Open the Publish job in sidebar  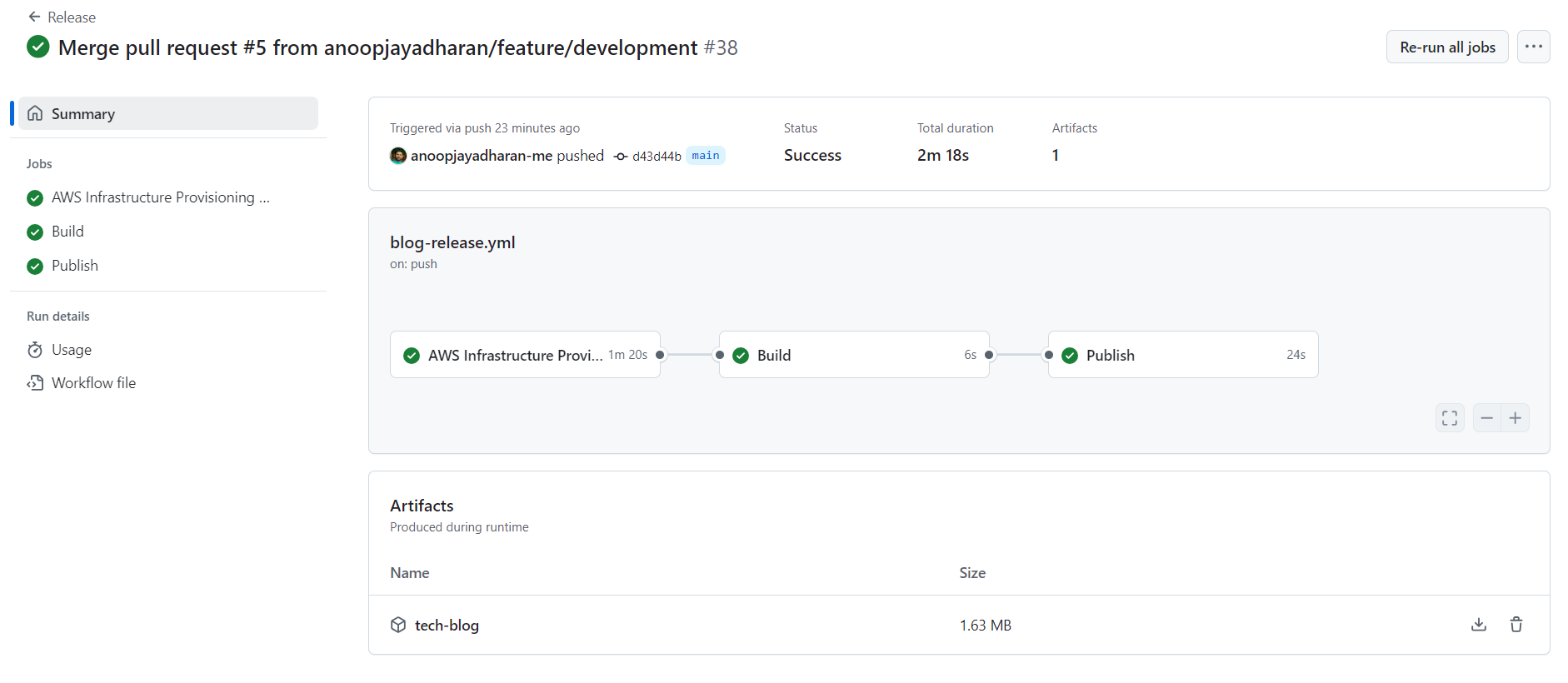[x=75, y=266]
